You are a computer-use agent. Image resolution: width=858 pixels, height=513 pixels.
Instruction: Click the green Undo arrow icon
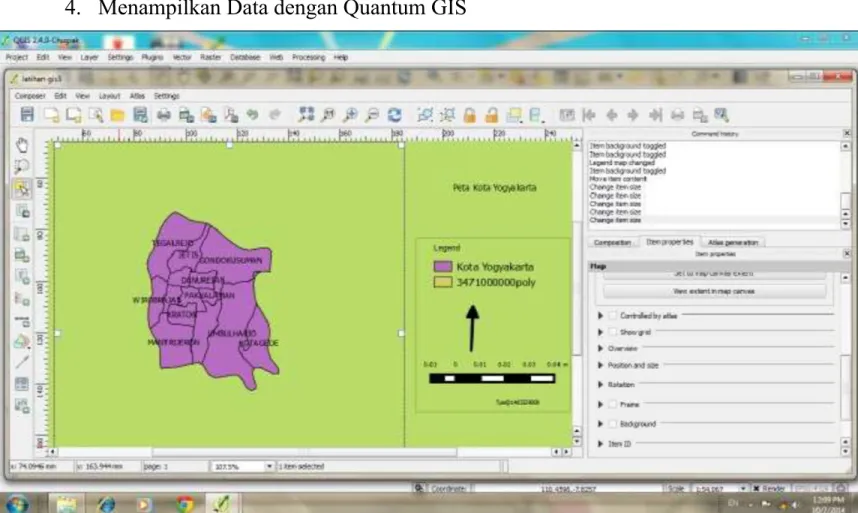(x=252, y=114)
